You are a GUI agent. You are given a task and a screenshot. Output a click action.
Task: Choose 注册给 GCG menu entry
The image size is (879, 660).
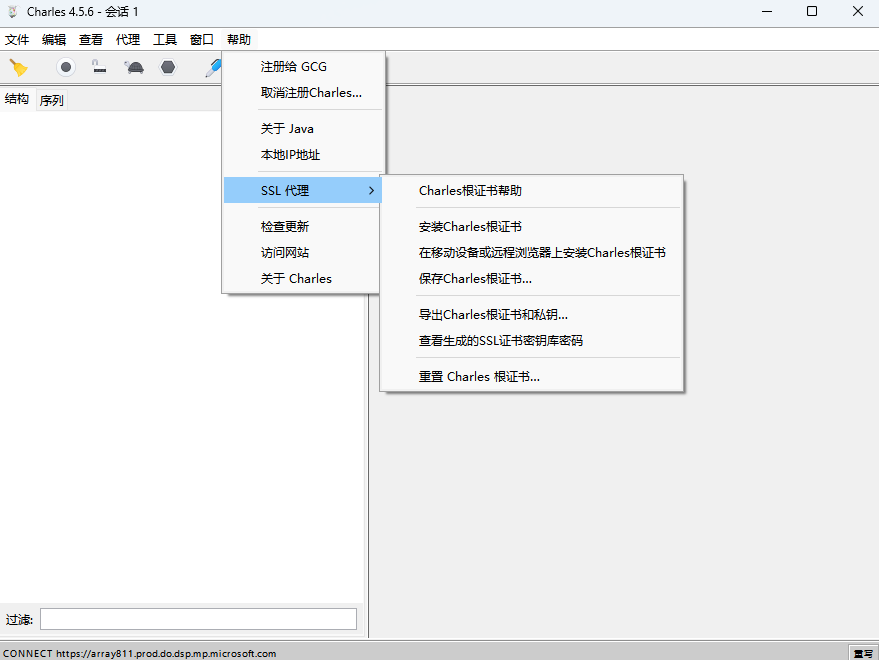(303, 67)
